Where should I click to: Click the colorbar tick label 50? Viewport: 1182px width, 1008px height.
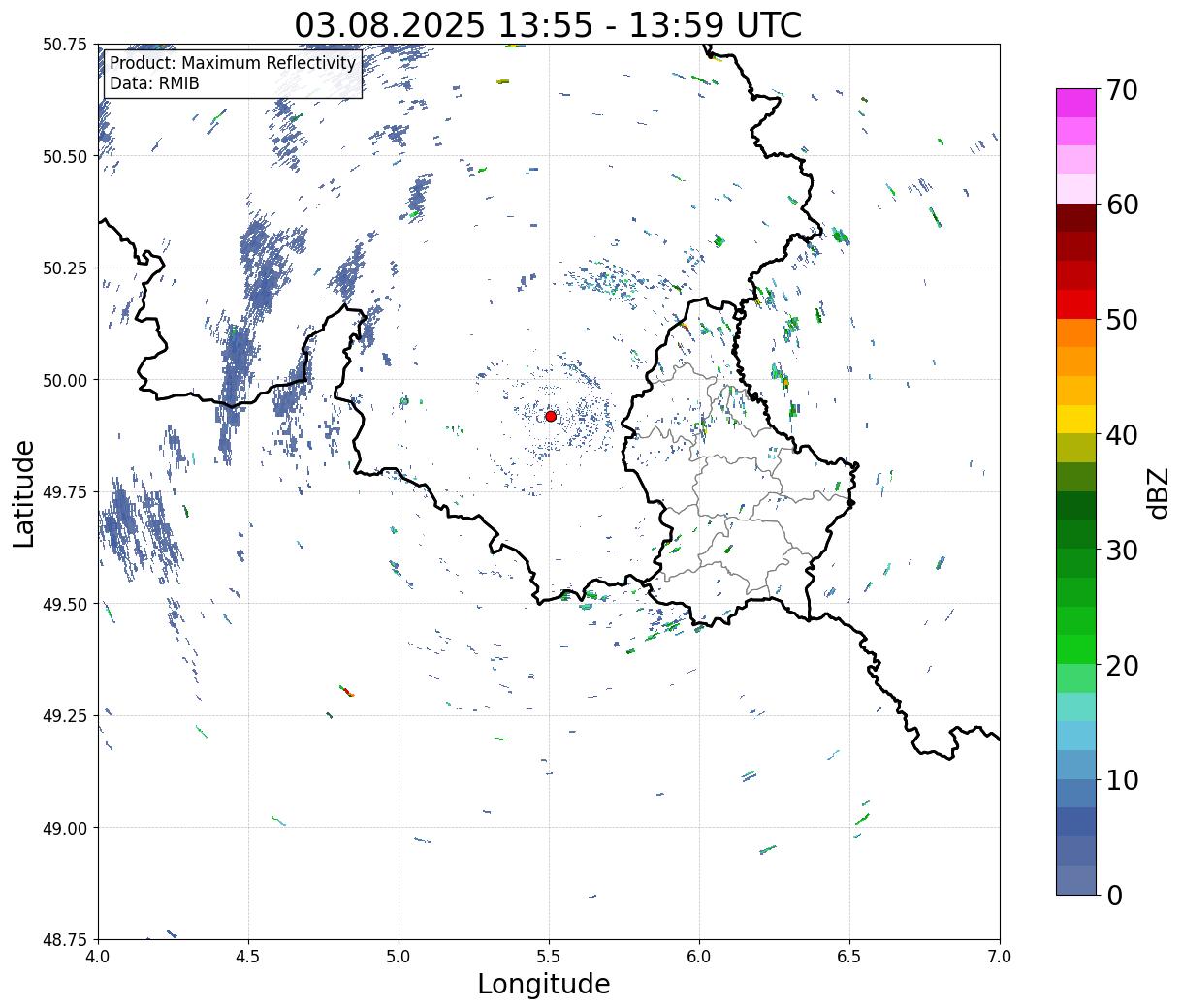pyautogui.click(x=1121, y=320)
